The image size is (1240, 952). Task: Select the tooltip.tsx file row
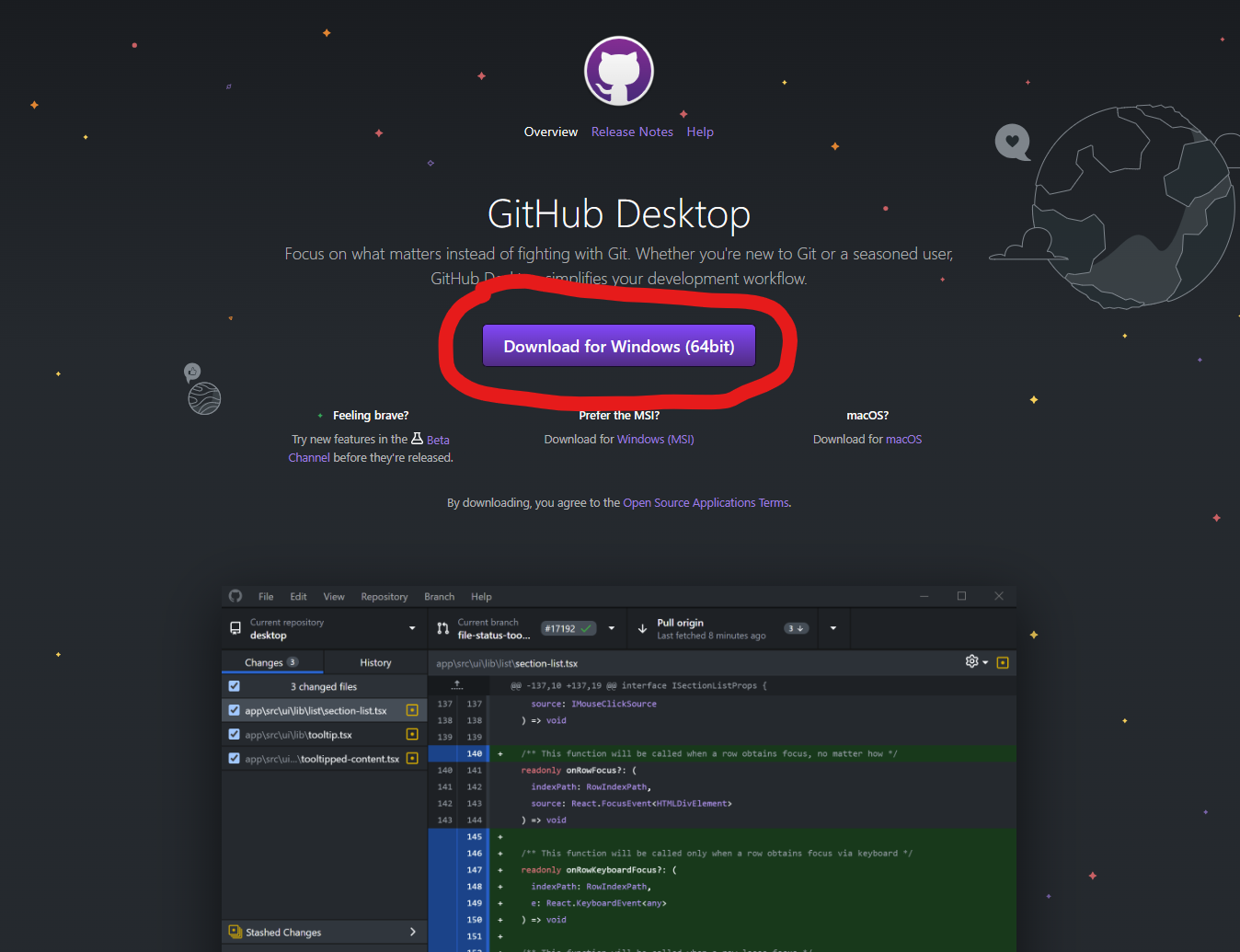click(x=324, y=734)
